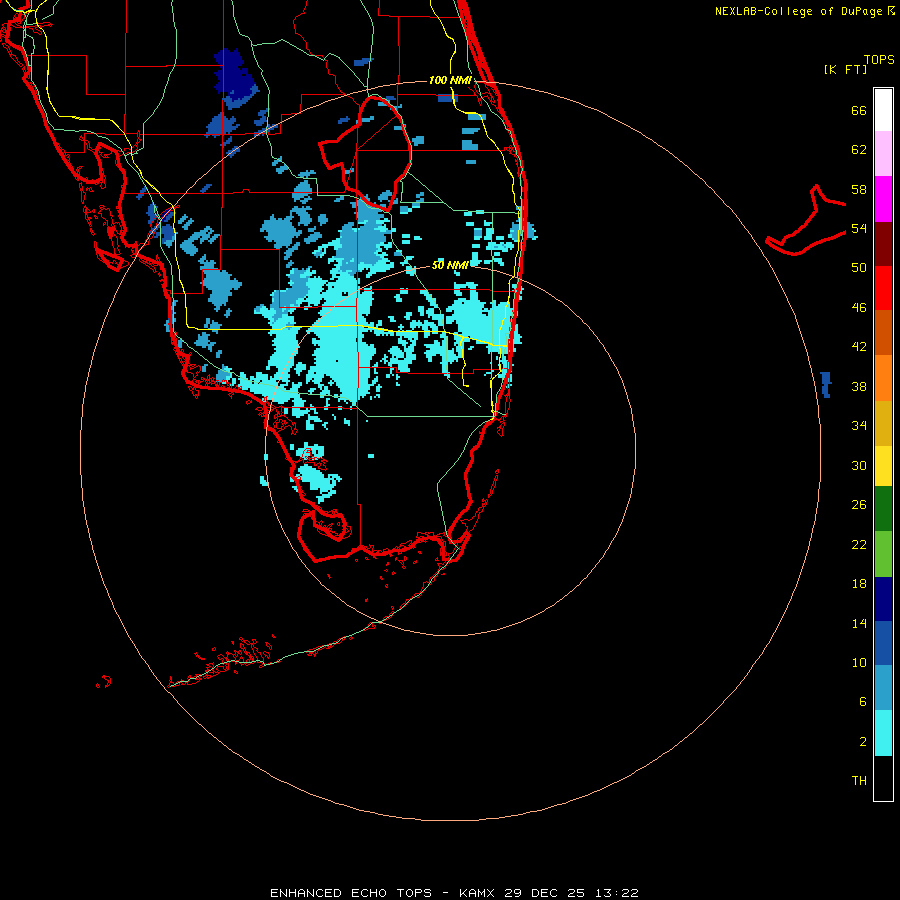
Task: Click the 66 legend value
Action: 859,110
